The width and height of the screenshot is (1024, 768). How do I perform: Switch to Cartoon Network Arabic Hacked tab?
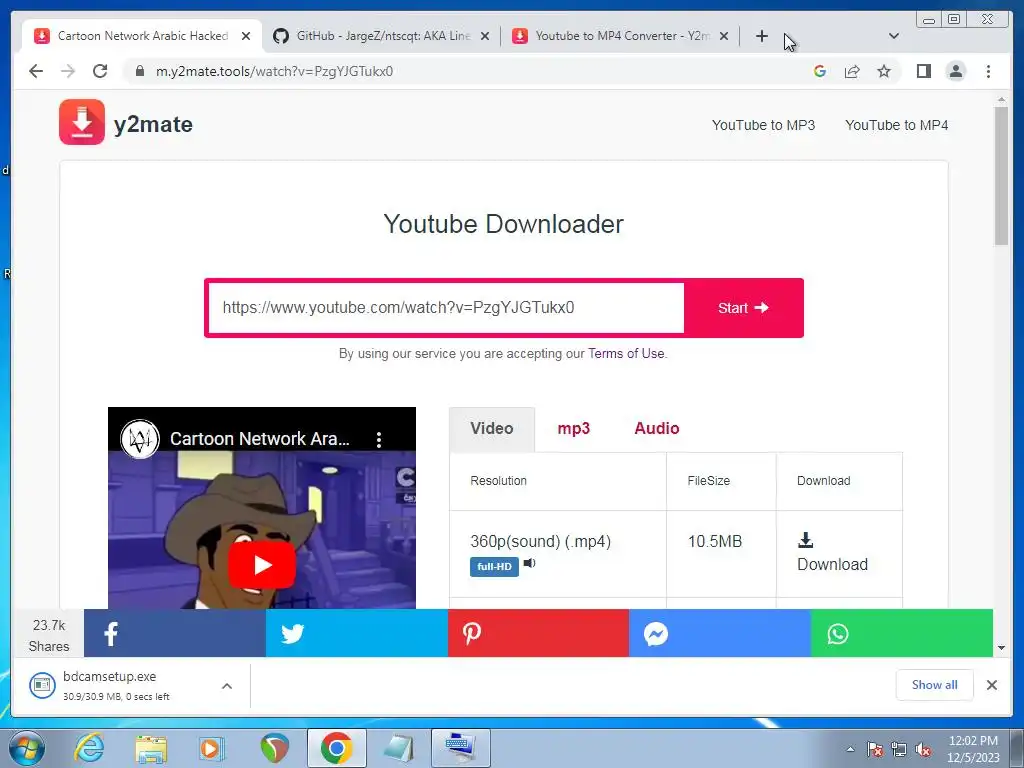[142, 36]
